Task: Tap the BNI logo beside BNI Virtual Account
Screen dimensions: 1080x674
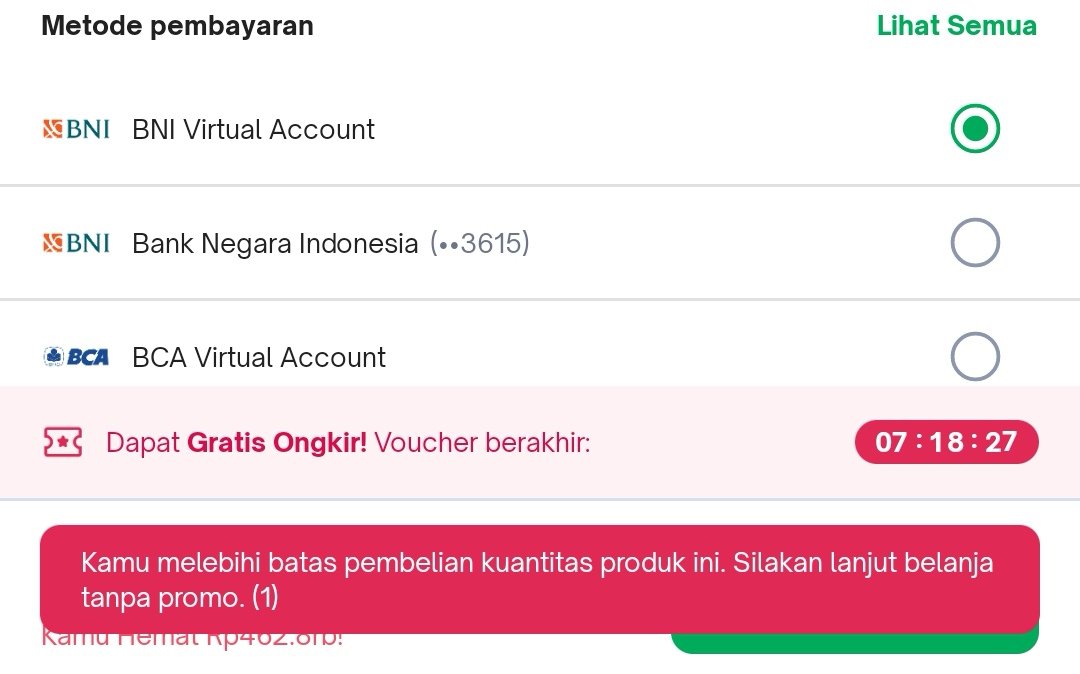Action: tap(76, 129)
